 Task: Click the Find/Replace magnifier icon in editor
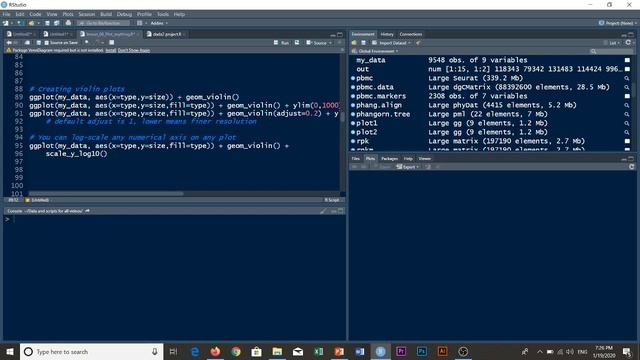pyautogui.click(x=87, y=42)
